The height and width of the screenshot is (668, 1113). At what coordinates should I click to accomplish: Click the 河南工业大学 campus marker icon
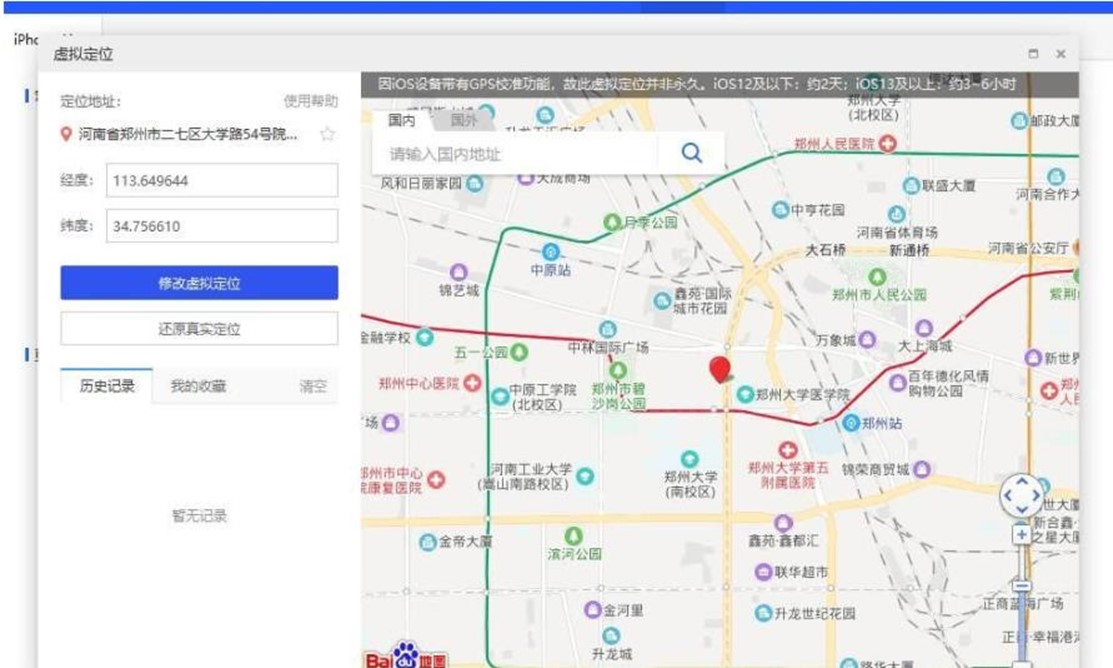585,476
